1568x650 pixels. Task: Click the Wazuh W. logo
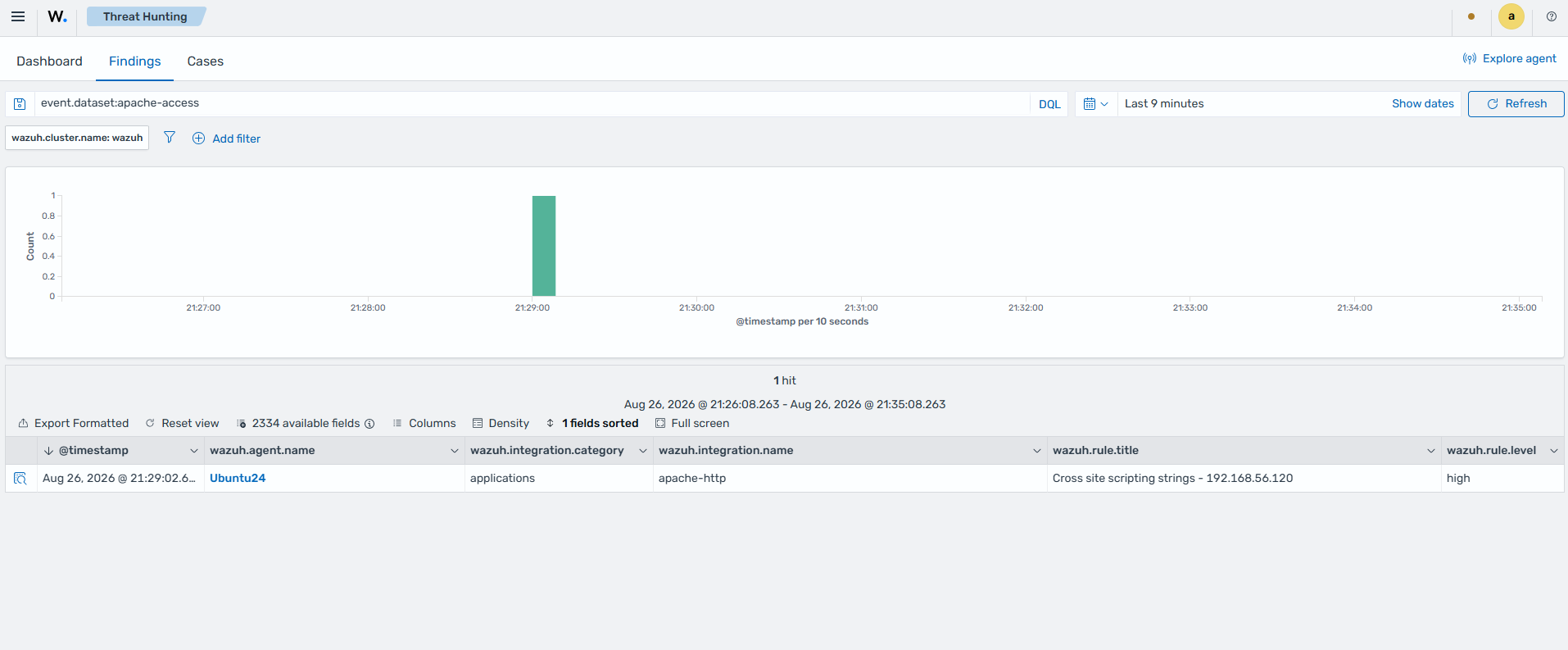(57, 16)
